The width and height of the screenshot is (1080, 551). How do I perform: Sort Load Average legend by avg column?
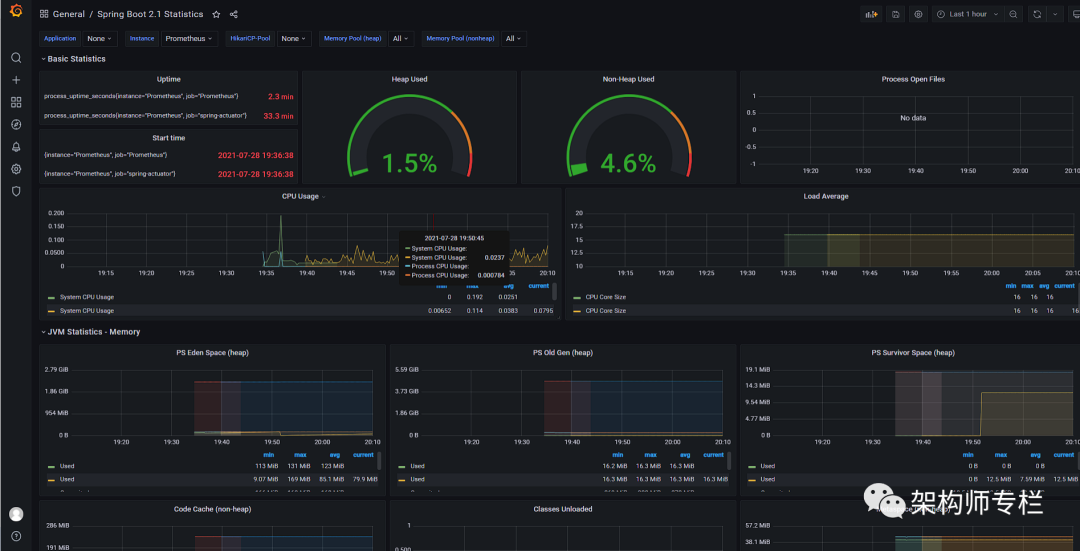[x=1044, y=285]
